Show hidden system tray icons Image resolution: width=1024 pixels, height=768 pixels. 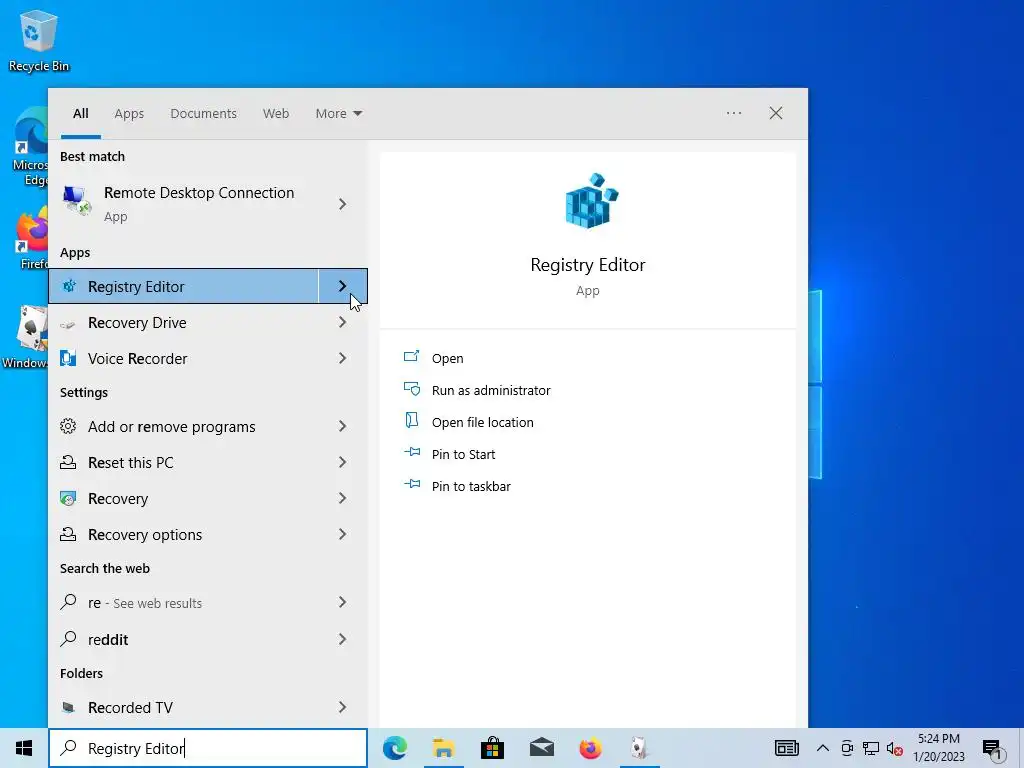point(823,748)
